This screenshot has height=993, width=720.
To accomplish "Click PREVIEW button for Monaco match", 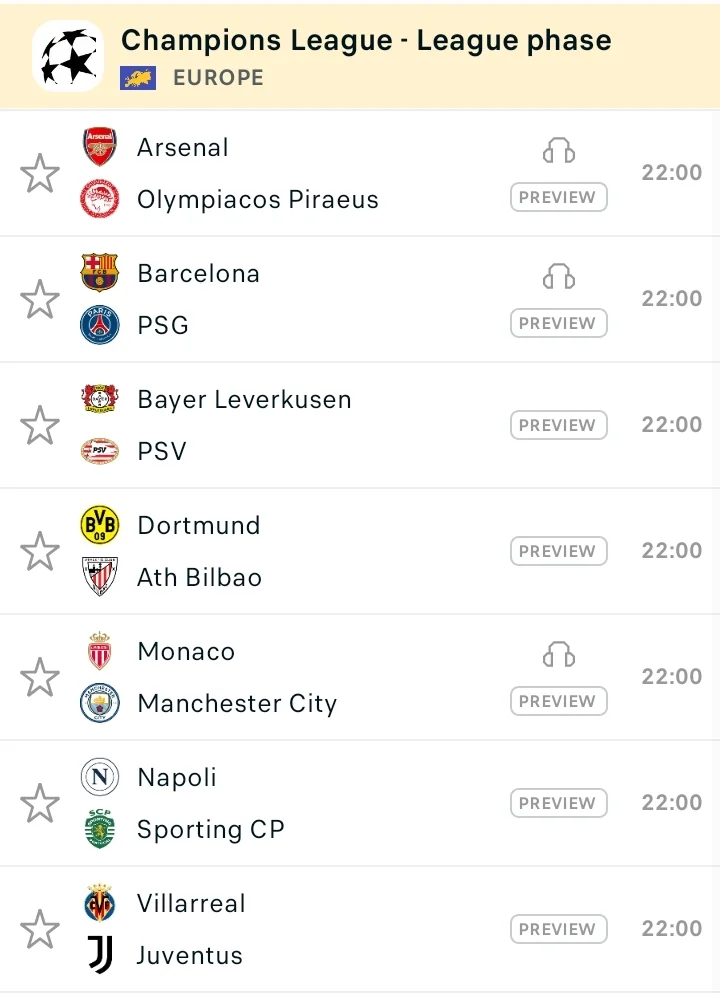I will pyautogui.click(x=559, y=701).
